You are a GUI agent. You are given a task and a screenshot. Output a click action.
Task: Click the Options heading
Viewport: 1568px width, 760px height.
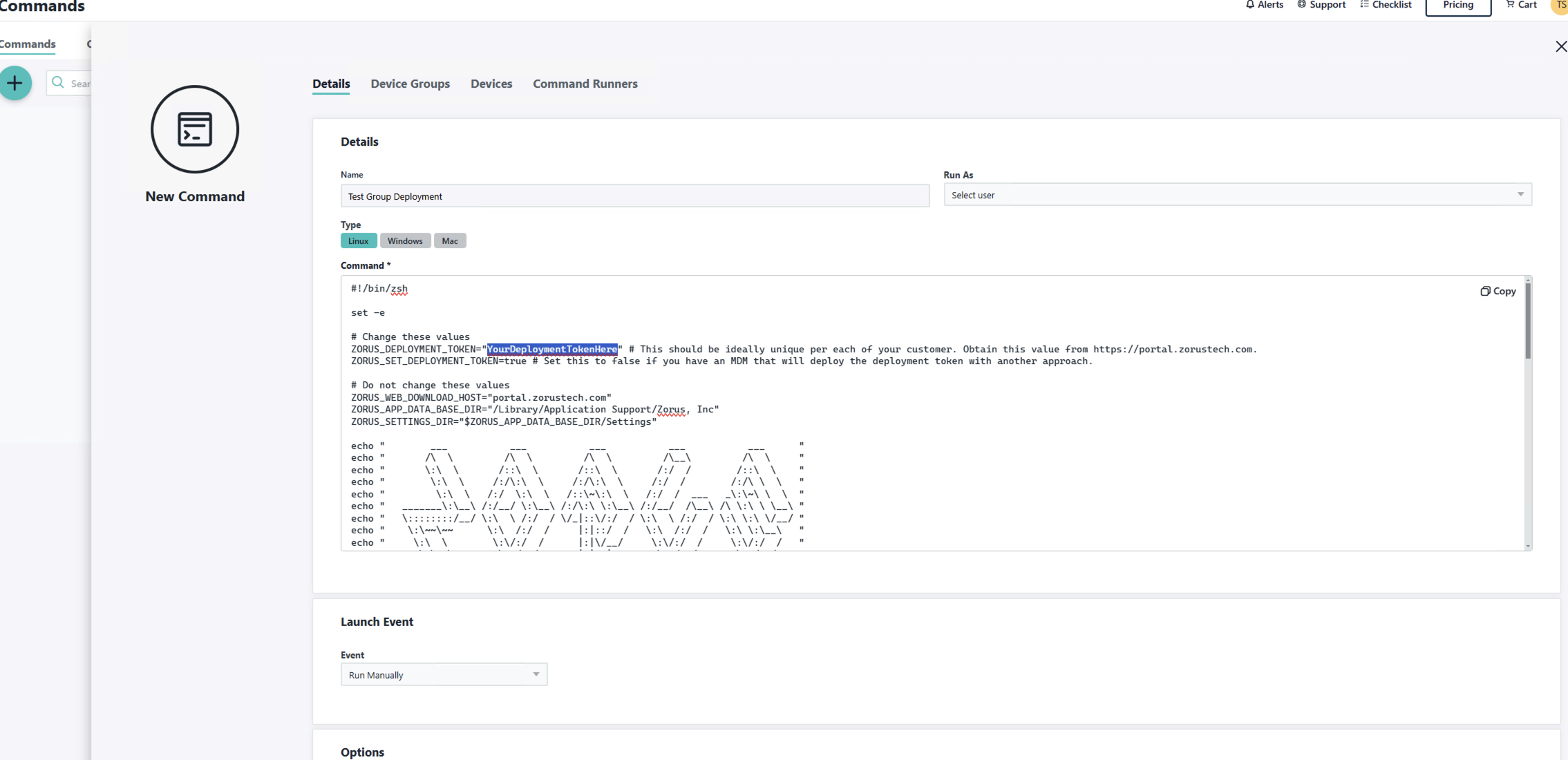(362, 752)
